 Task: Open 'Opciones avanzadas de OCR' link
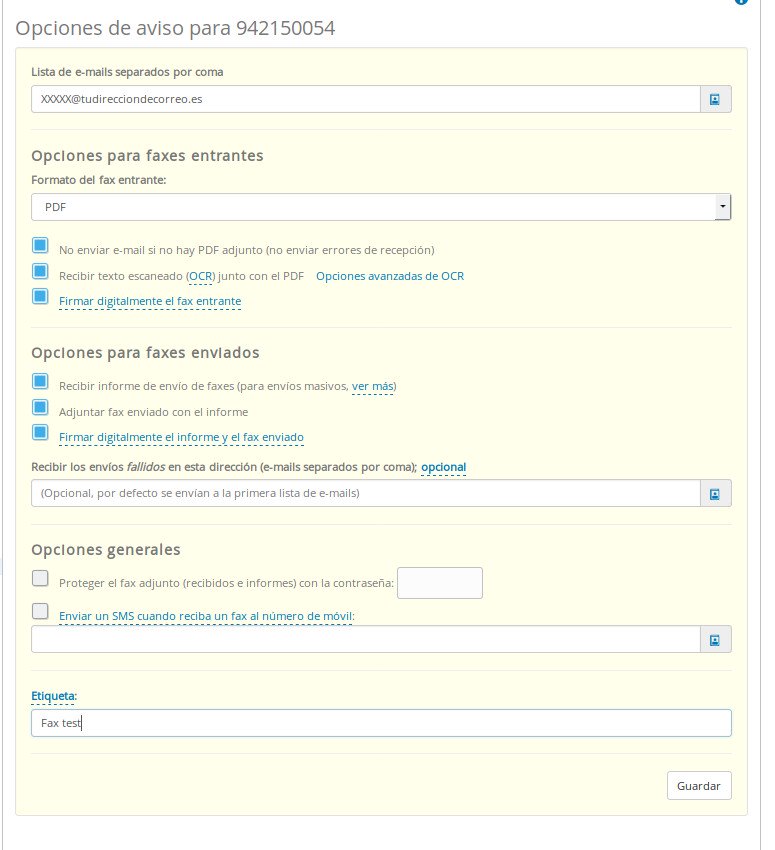[x=390, y=276]
